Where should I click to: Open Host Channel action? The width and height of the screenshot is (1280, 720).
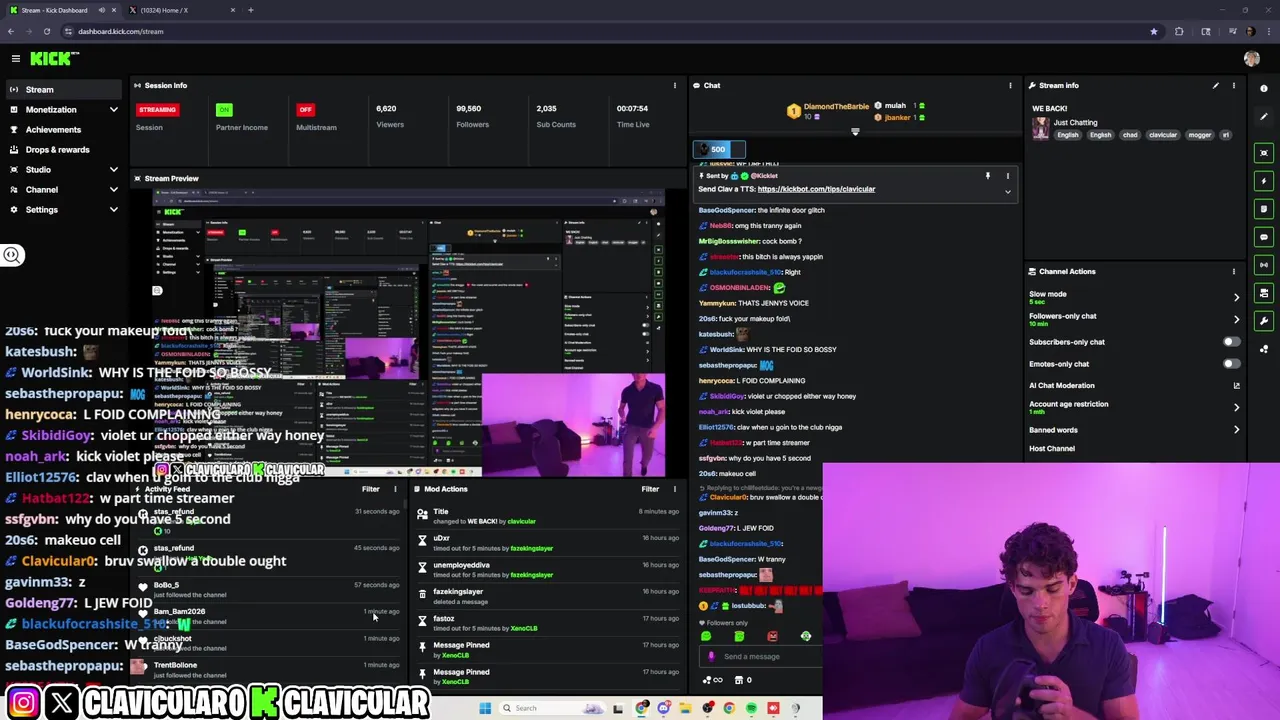pos(1052,448)
